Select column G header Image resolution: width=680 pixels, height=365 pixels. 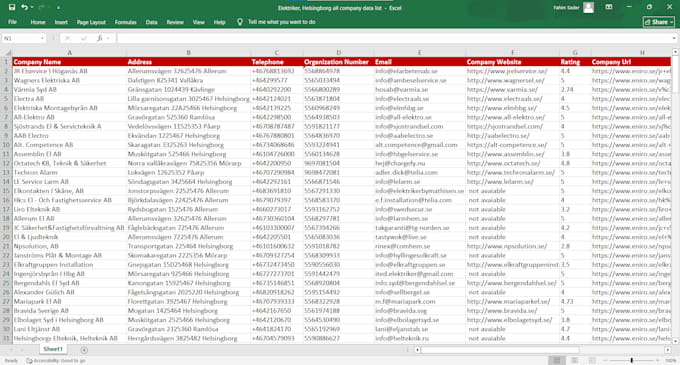click(x=575, y=52)
